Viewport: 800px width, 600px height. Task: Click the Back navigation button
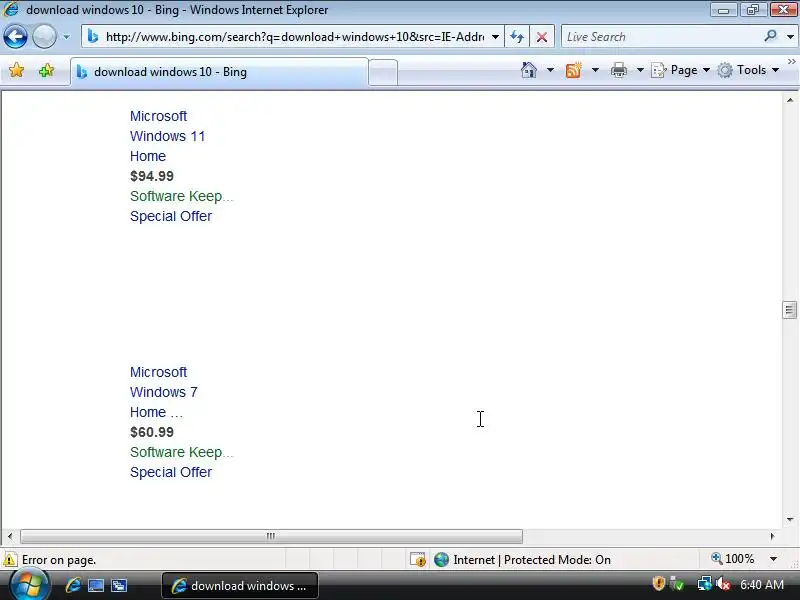click(15, 37)
